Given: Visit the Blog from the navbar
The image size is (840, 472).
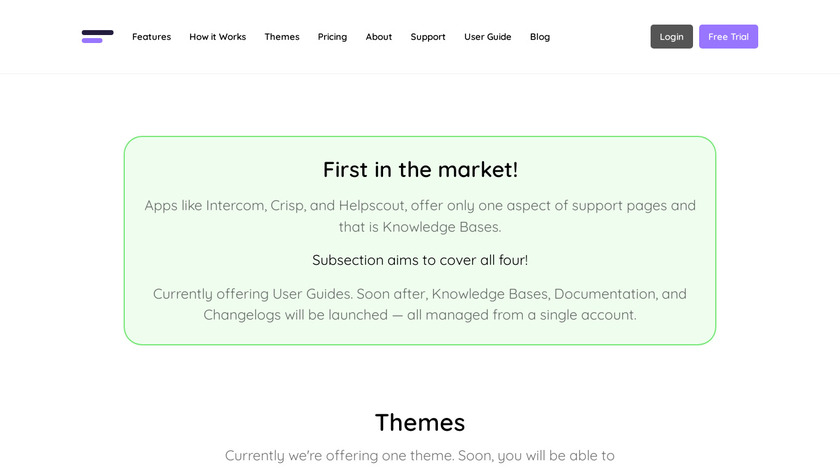Looking at the screenshot, I should pyautogui.click(x=540, y=37).
